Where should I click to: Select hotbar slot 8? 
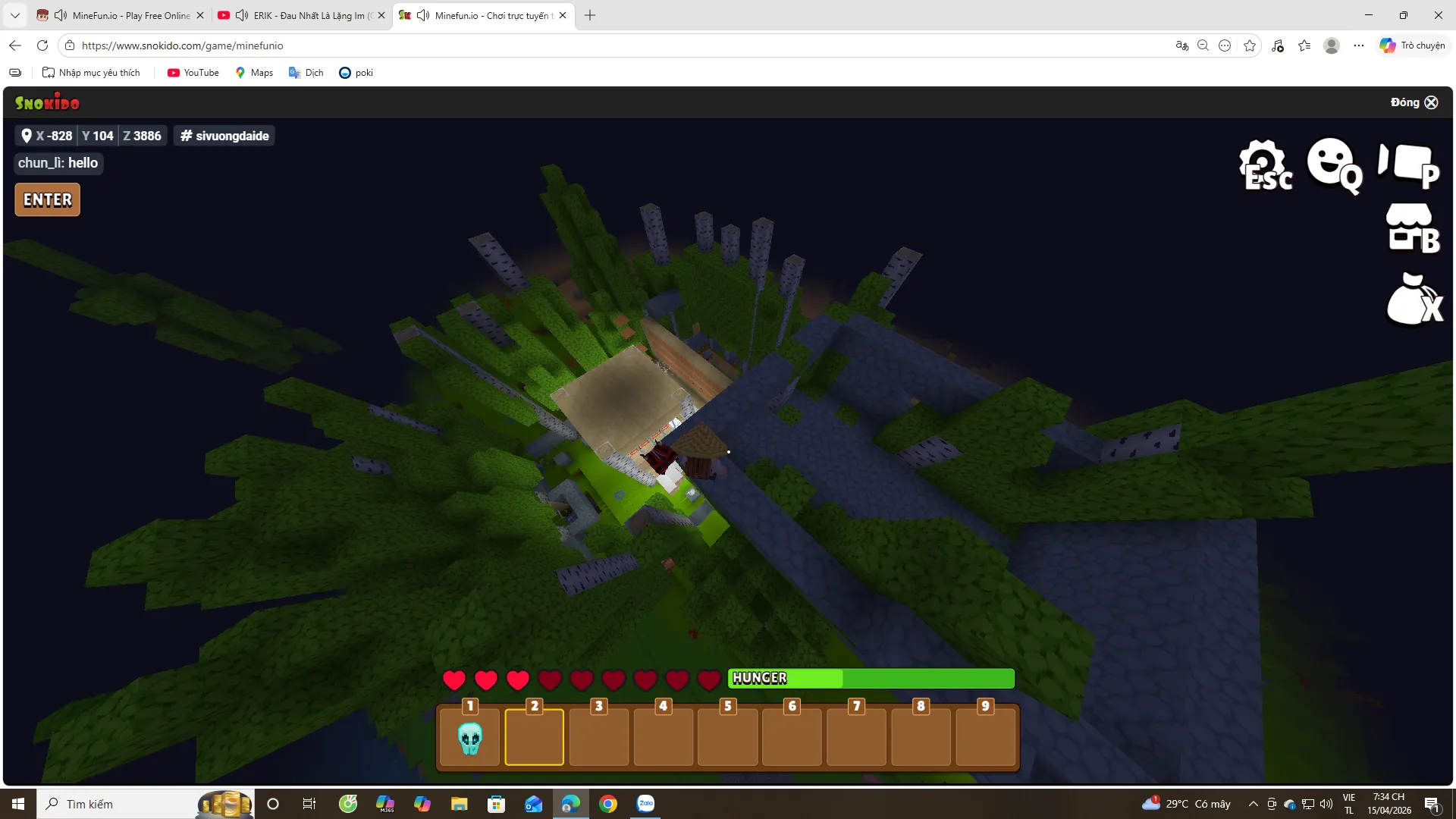pos(921,737)
